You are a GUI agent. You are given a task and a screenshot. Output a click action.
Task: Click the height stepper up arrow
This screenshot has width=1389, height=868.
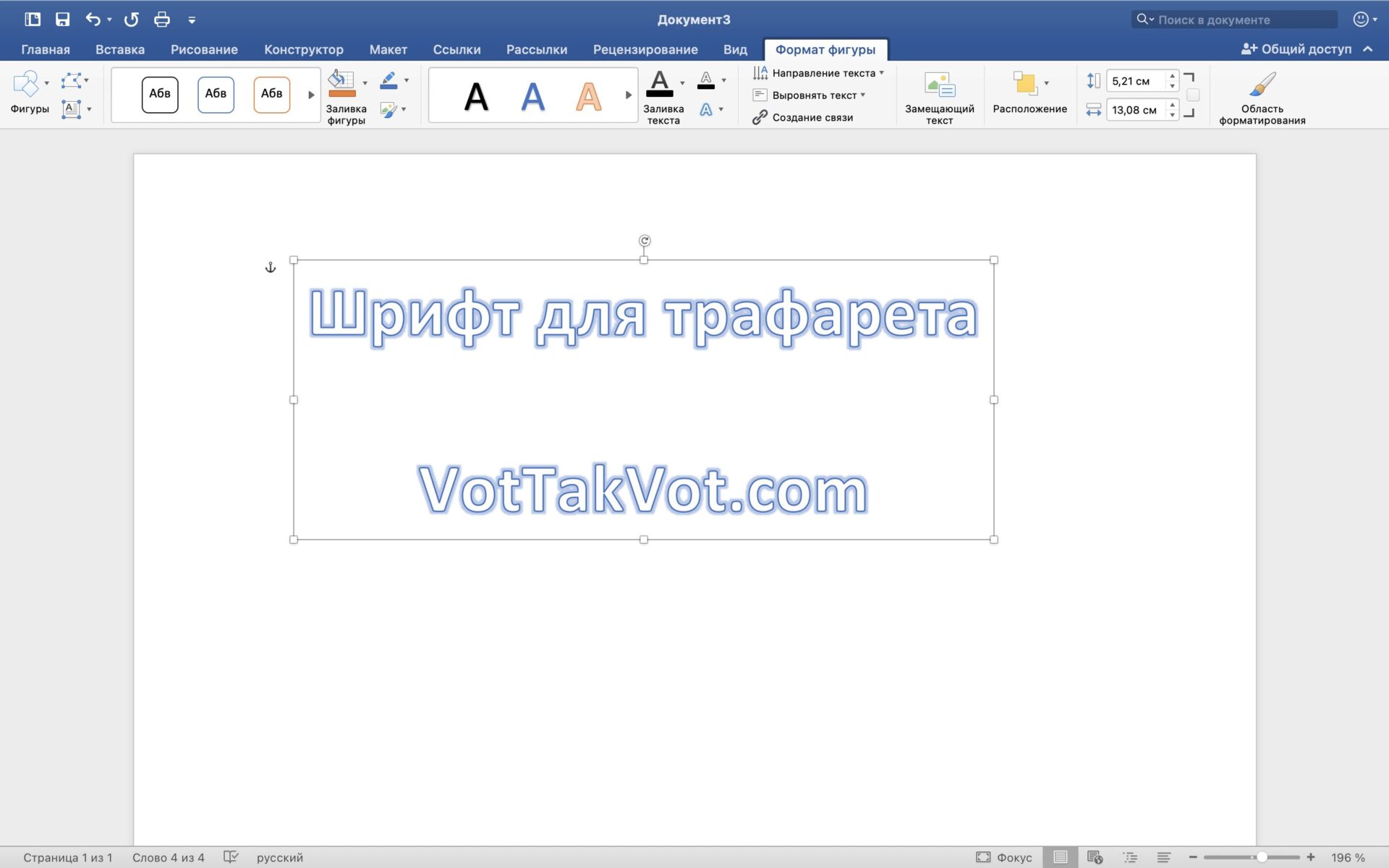pyautogui.click(x=1173, y=75)
